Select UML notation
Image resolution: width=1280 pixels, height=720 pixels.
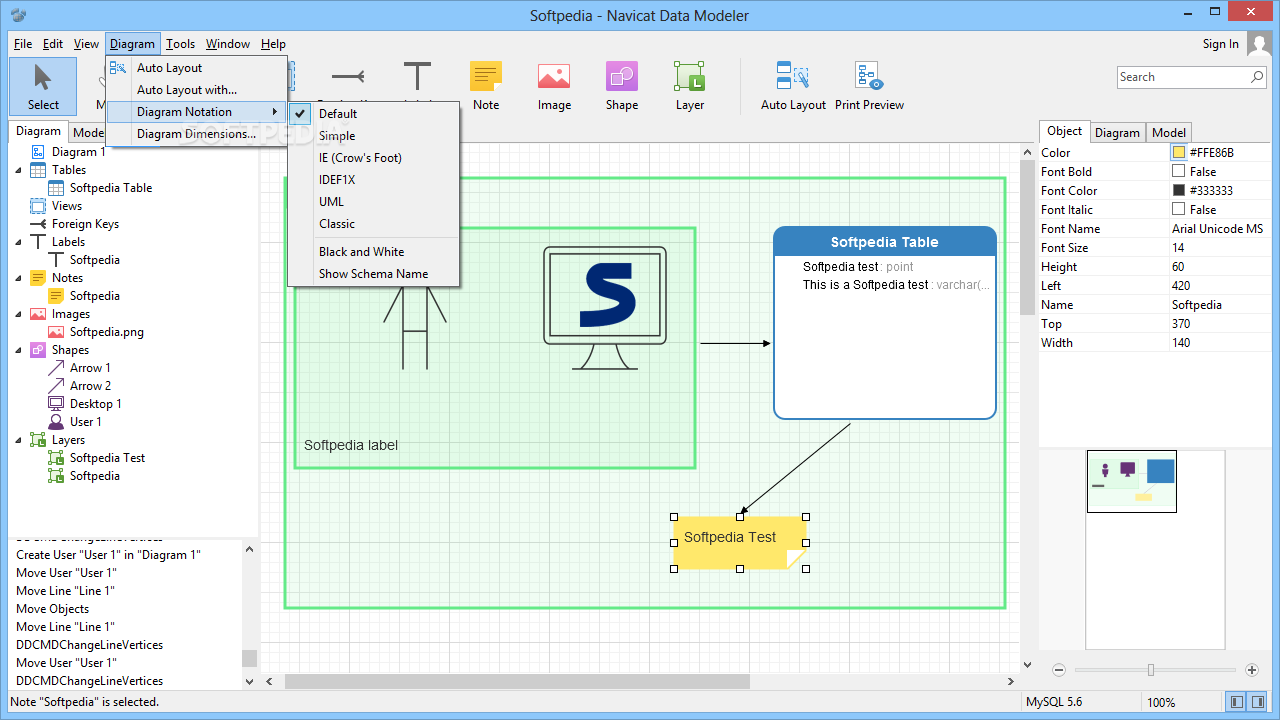(373, 202)
